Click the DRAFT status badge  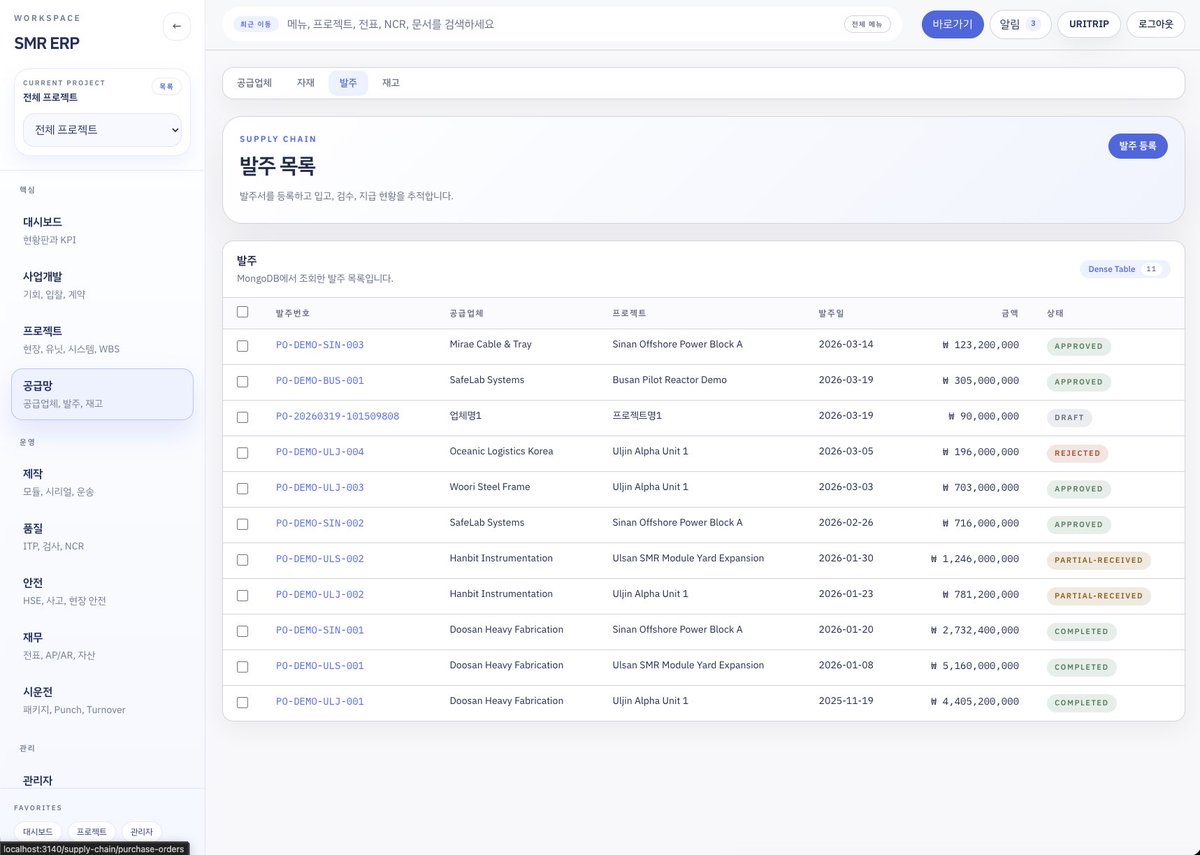(1069, 418)
